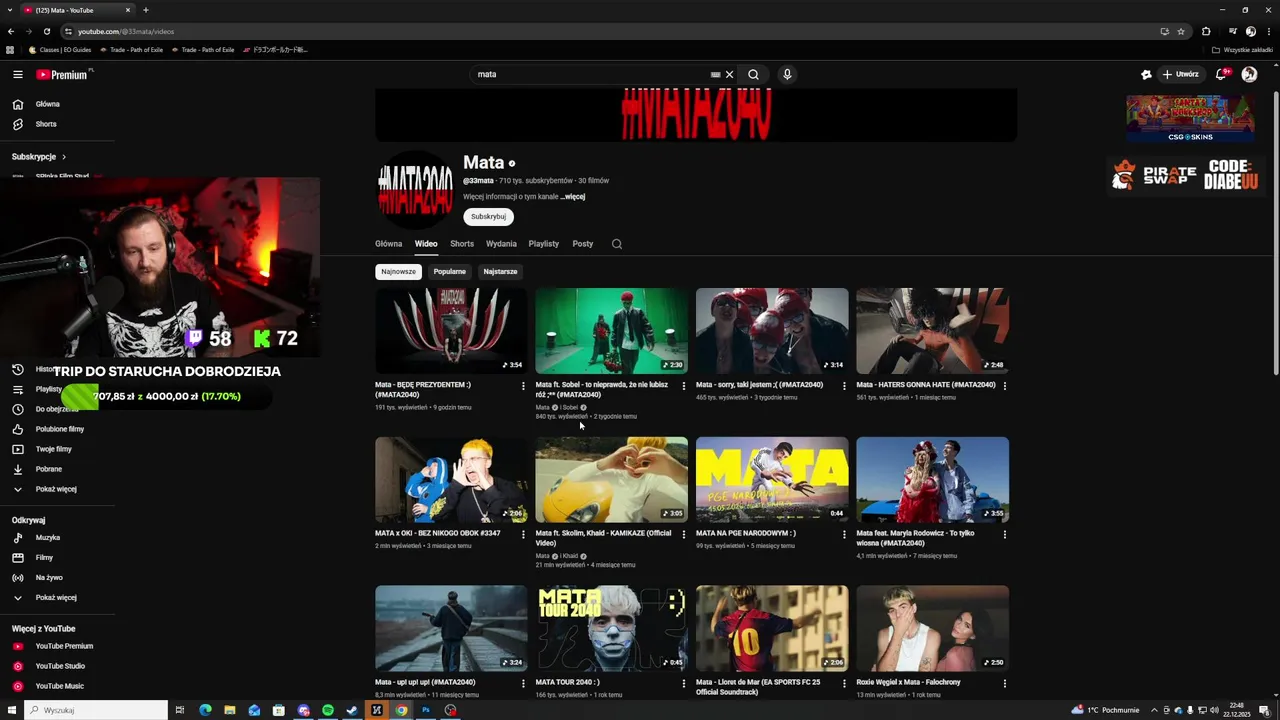The image size is (1280, 720).
Task: Open options for Mata - BĘDĘ PREZYDENTEM video
Action: (x=523, y=385)
